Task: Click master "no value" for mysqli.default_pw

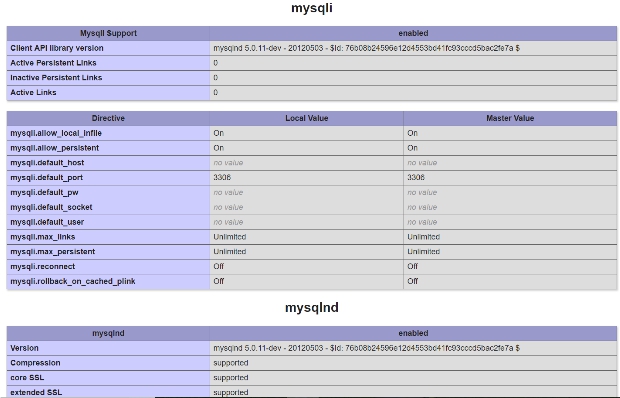Action: tap(422, 192)
